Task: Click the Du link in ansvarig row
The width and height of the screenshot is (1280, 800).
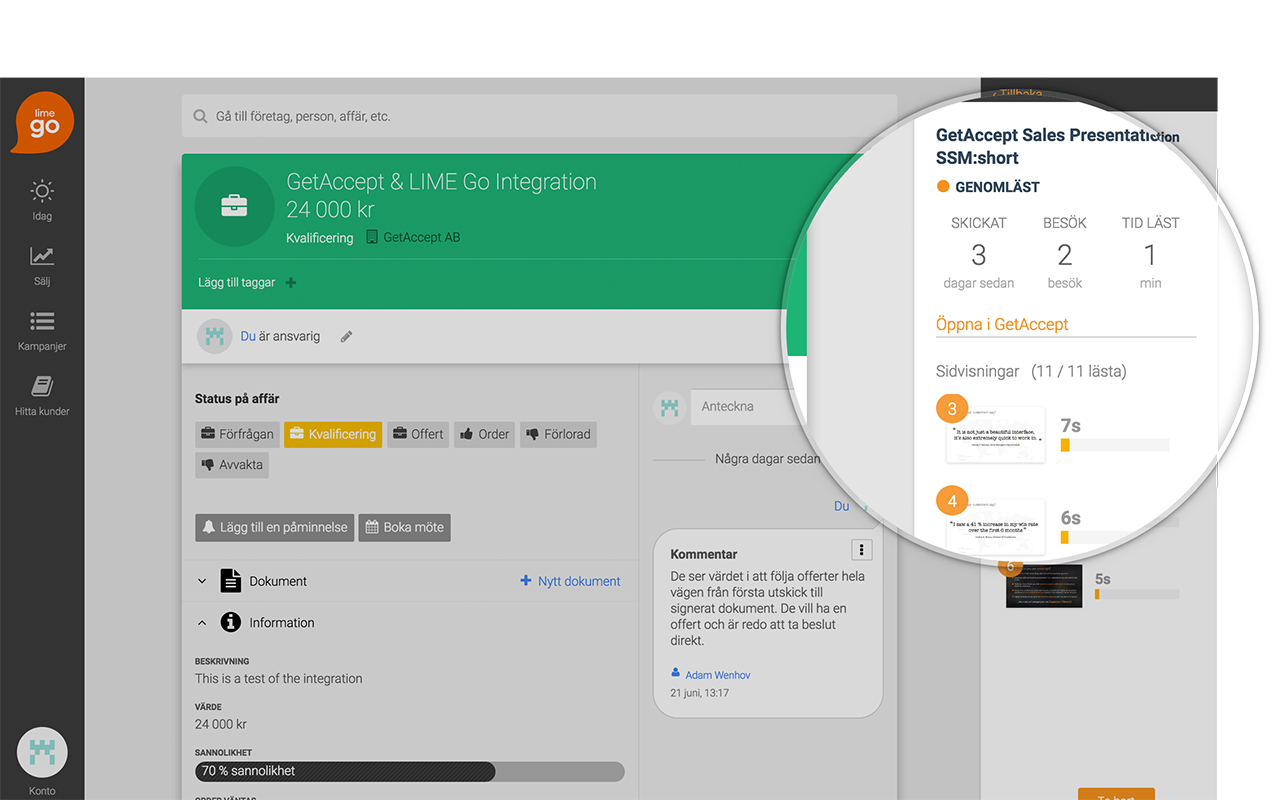Action: click(x=248, y=337)
